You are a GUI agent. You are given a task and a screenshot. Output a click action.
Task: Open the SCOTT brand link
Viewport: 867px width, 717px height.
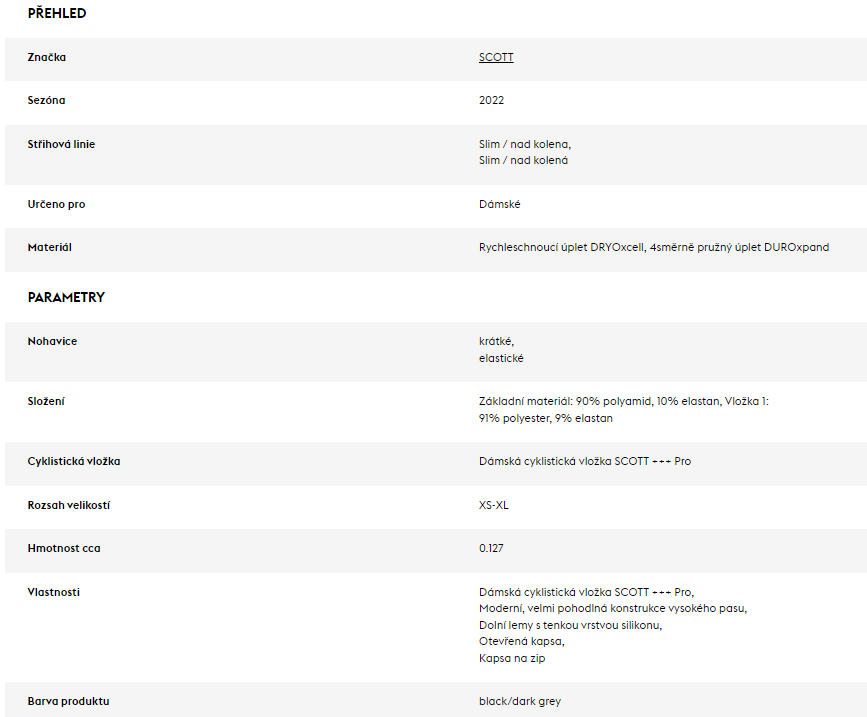coord(496,57)
